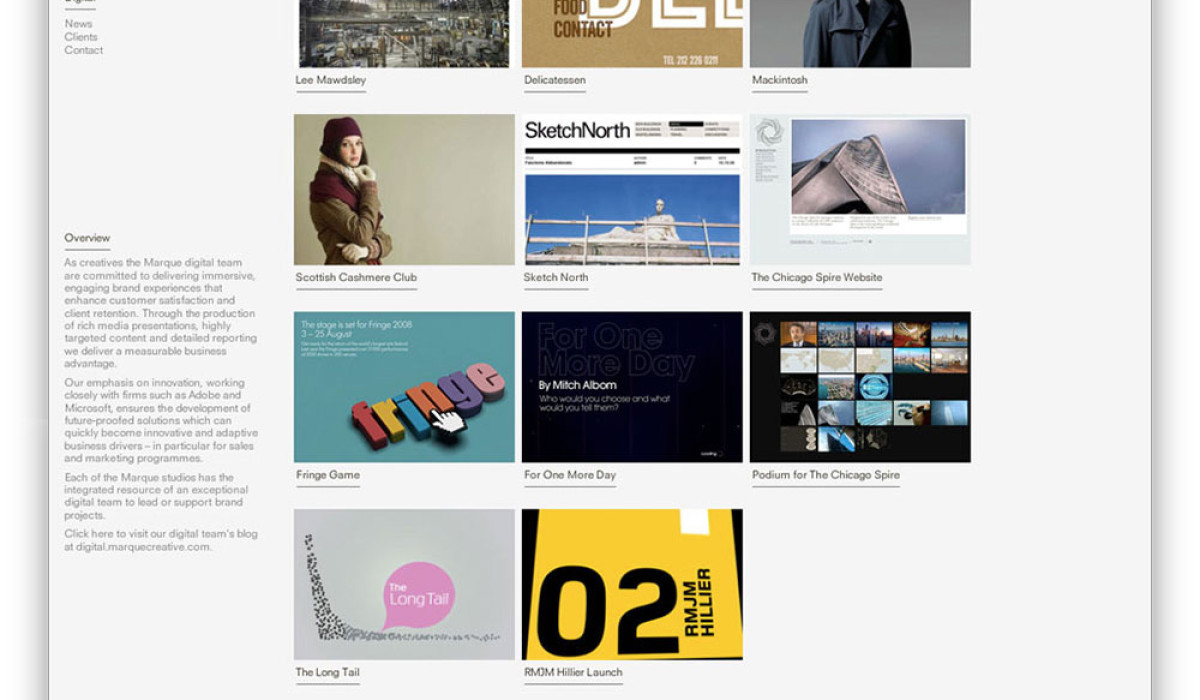The image size is (1200, 700).
Task: Click the Overview heading in sidebar
Action: (x=87, y=238)
